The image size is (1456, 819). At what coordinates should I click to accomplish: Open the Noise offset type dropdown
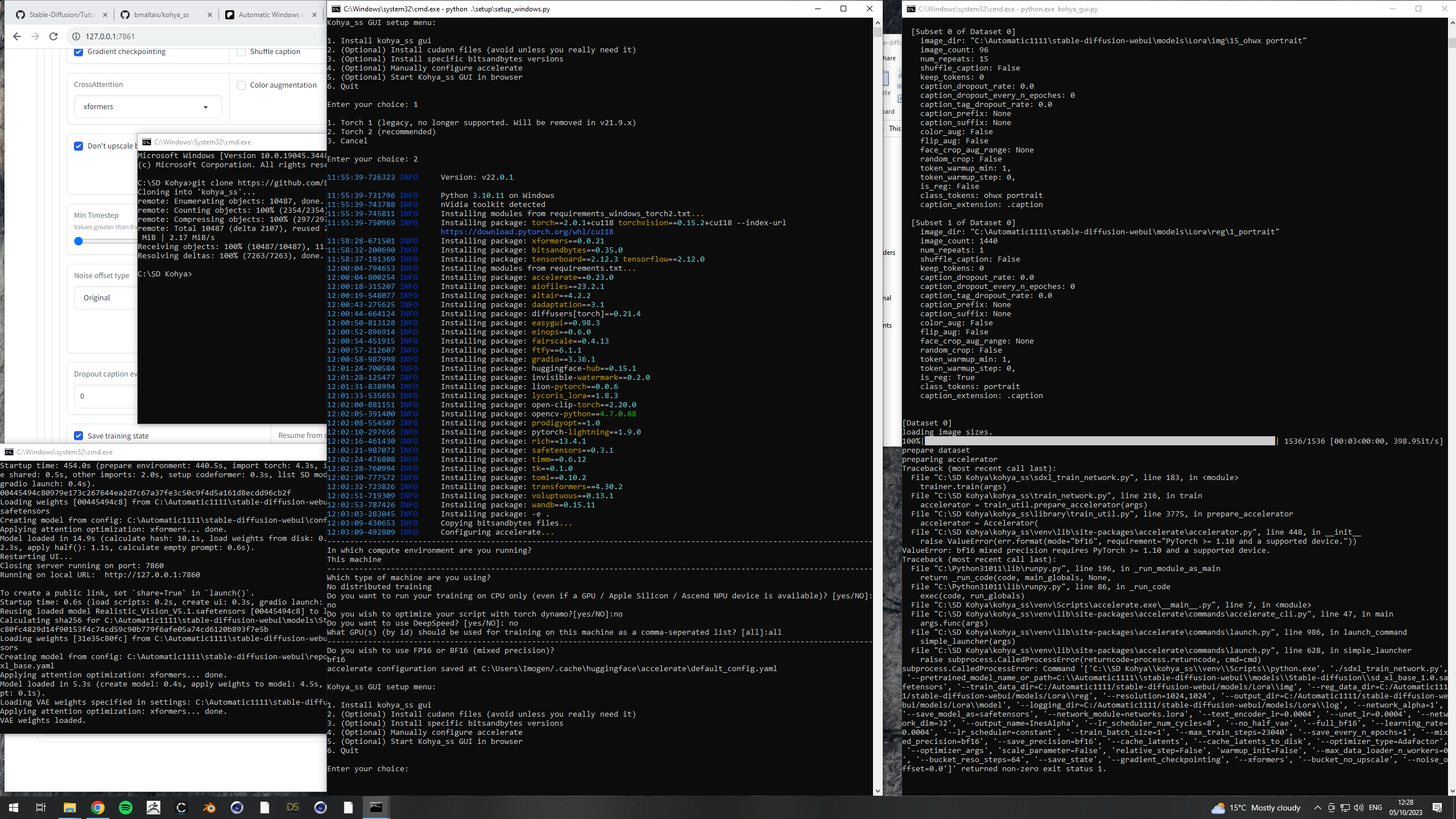tap(106, 298)
